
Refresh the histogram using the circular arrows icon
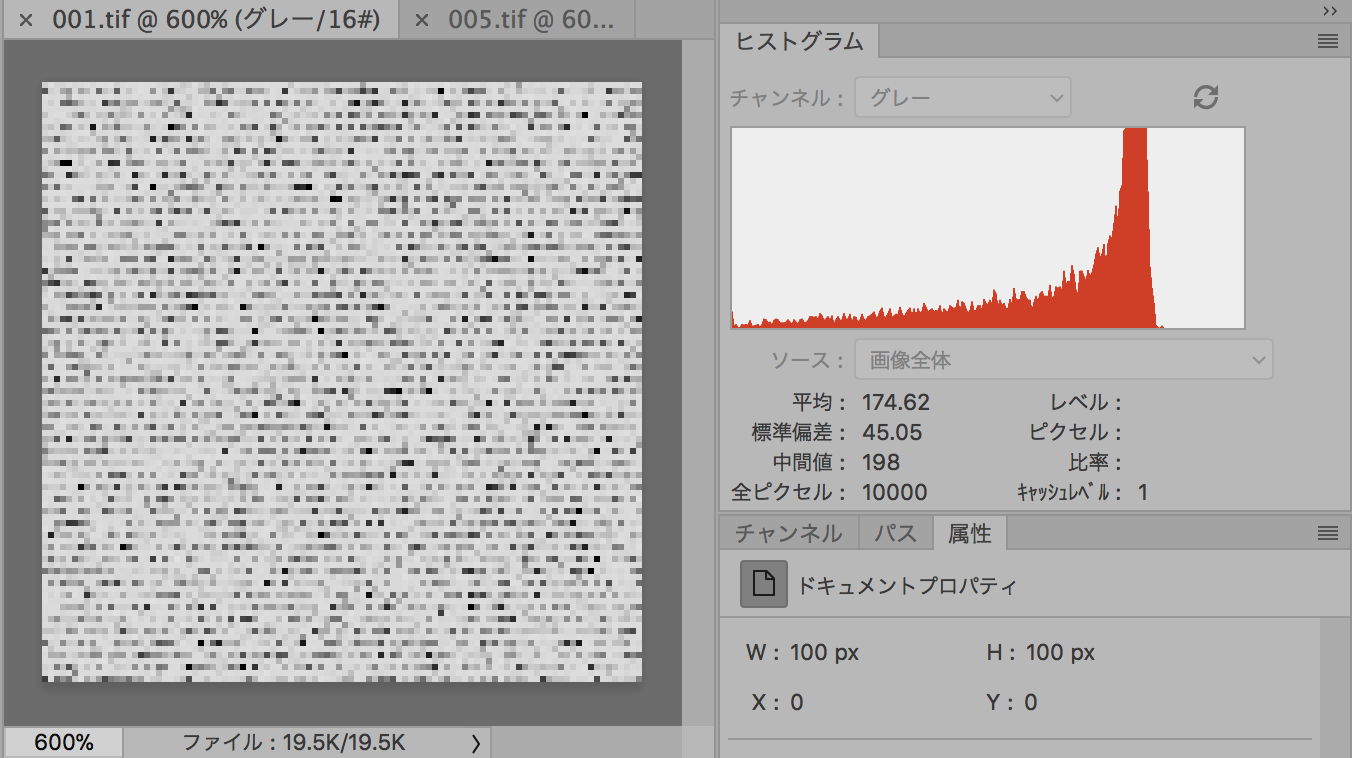[x=1206, y=97]
